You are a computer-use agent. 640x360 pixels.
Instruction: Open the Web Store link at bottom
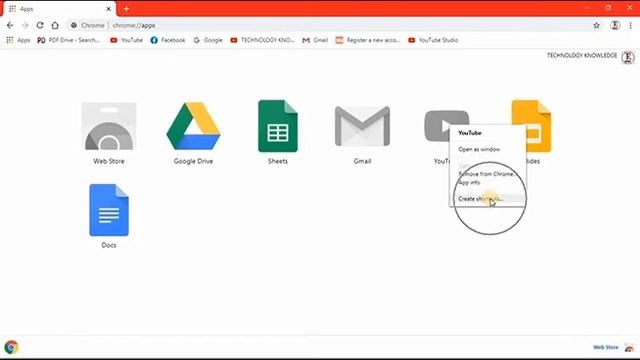point(606,347)
